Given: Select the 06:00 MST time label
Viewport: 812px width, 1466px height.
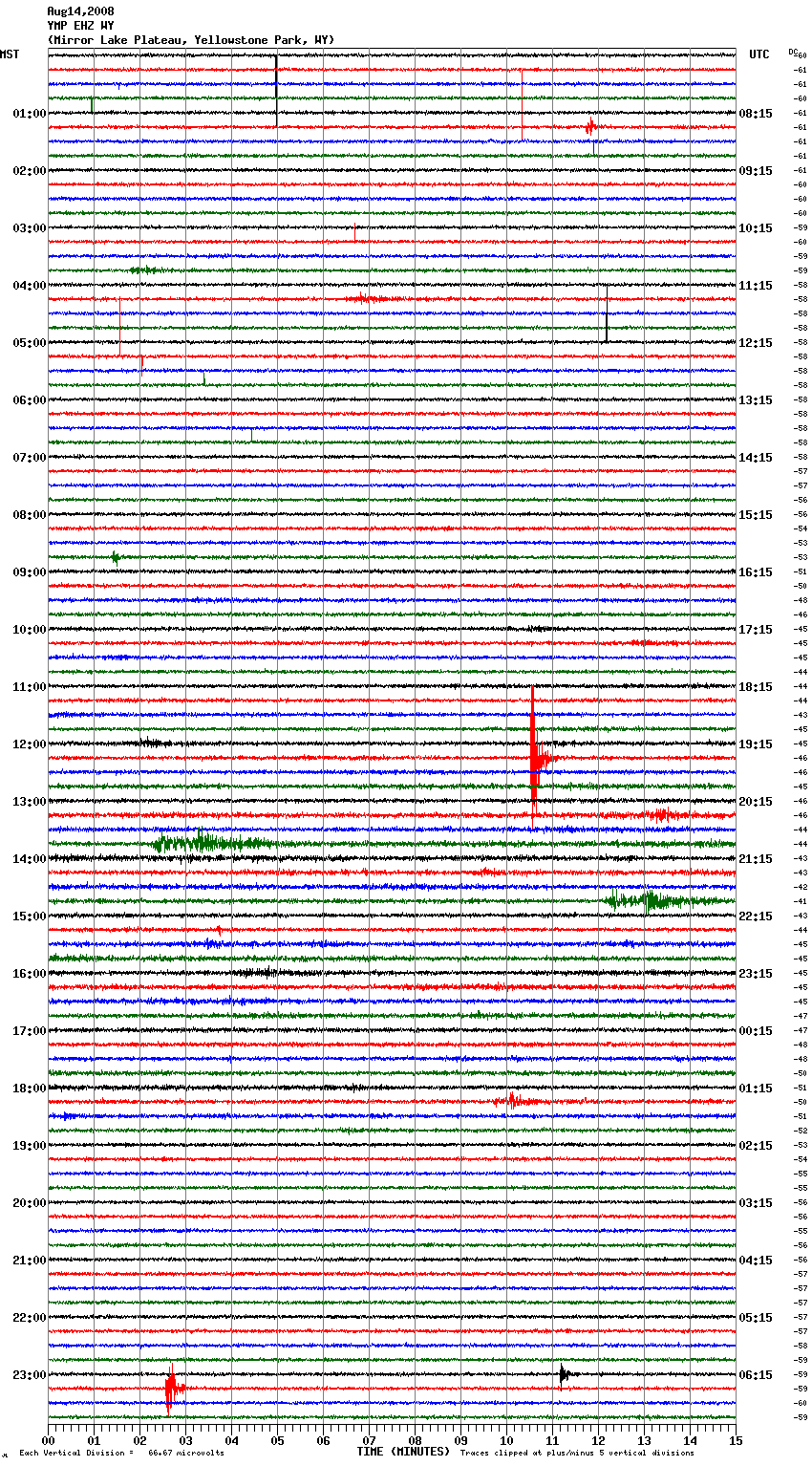Looking at the screenshot, I should tap(30, 399).
